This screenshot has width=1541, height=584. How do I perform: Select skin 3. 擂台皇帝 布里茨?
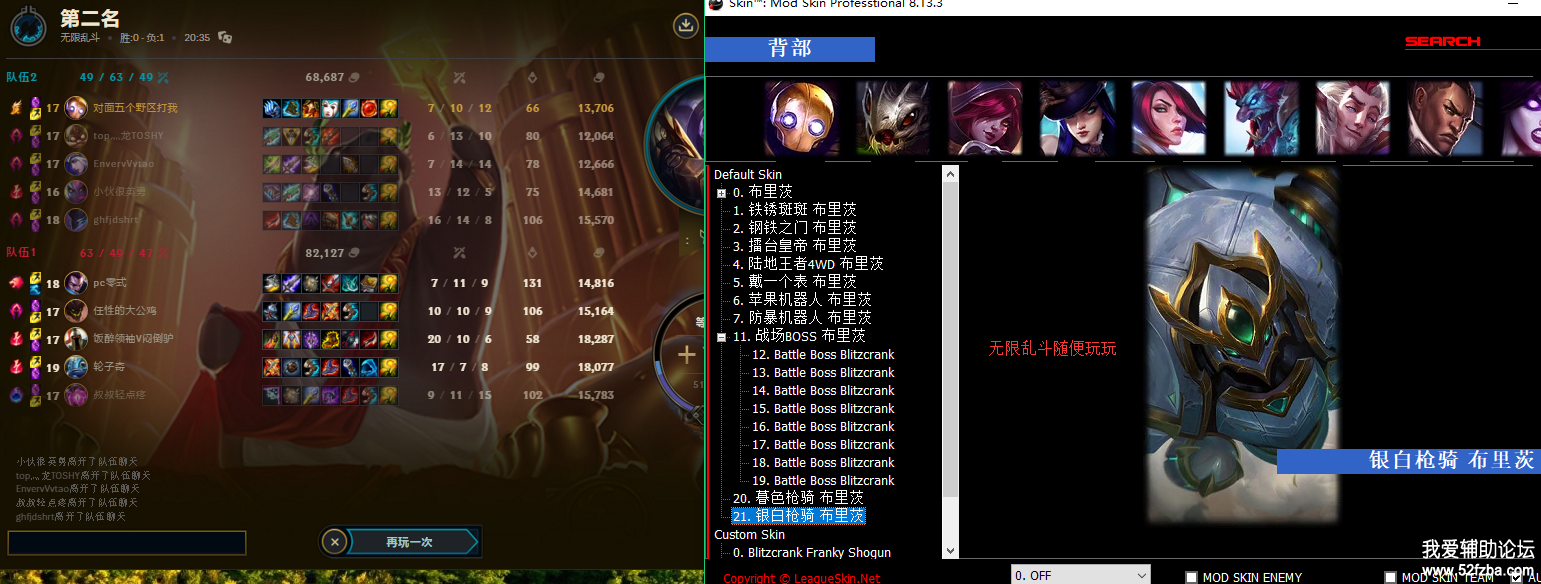tap(794, 246)
